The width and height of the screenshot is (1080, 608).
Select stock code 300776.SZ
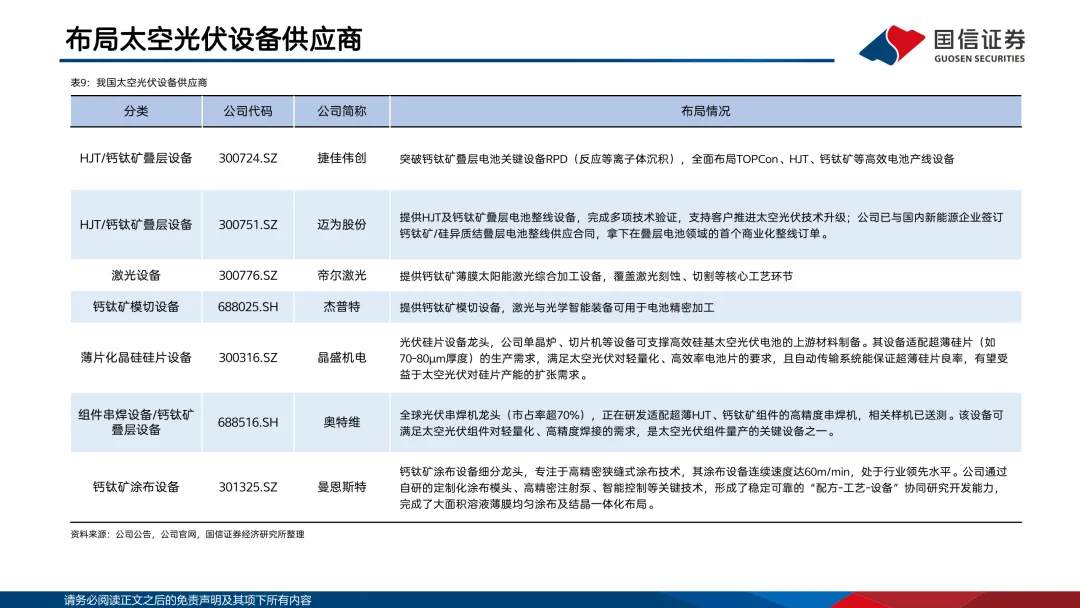(x=248, y=275)
